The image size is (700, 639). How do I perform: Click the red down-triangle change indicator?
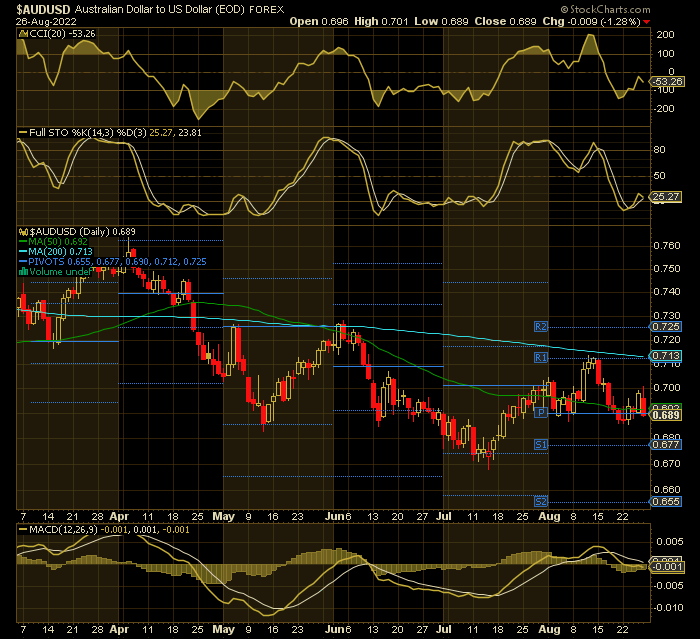pyautogui.click(x=646, y=22)
